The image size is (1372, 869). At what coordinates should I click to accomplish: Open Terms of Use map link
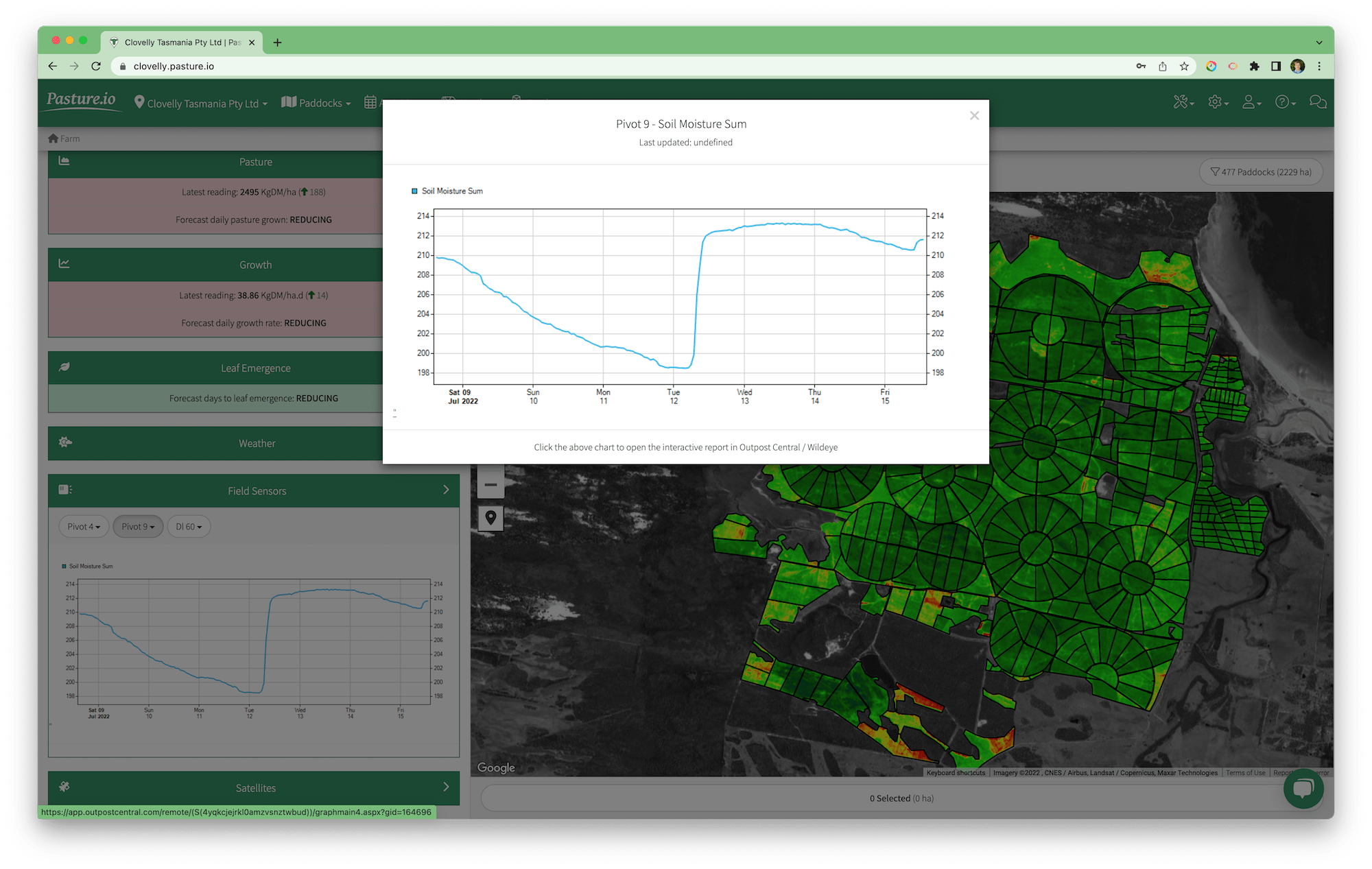tap(1246, 773)
